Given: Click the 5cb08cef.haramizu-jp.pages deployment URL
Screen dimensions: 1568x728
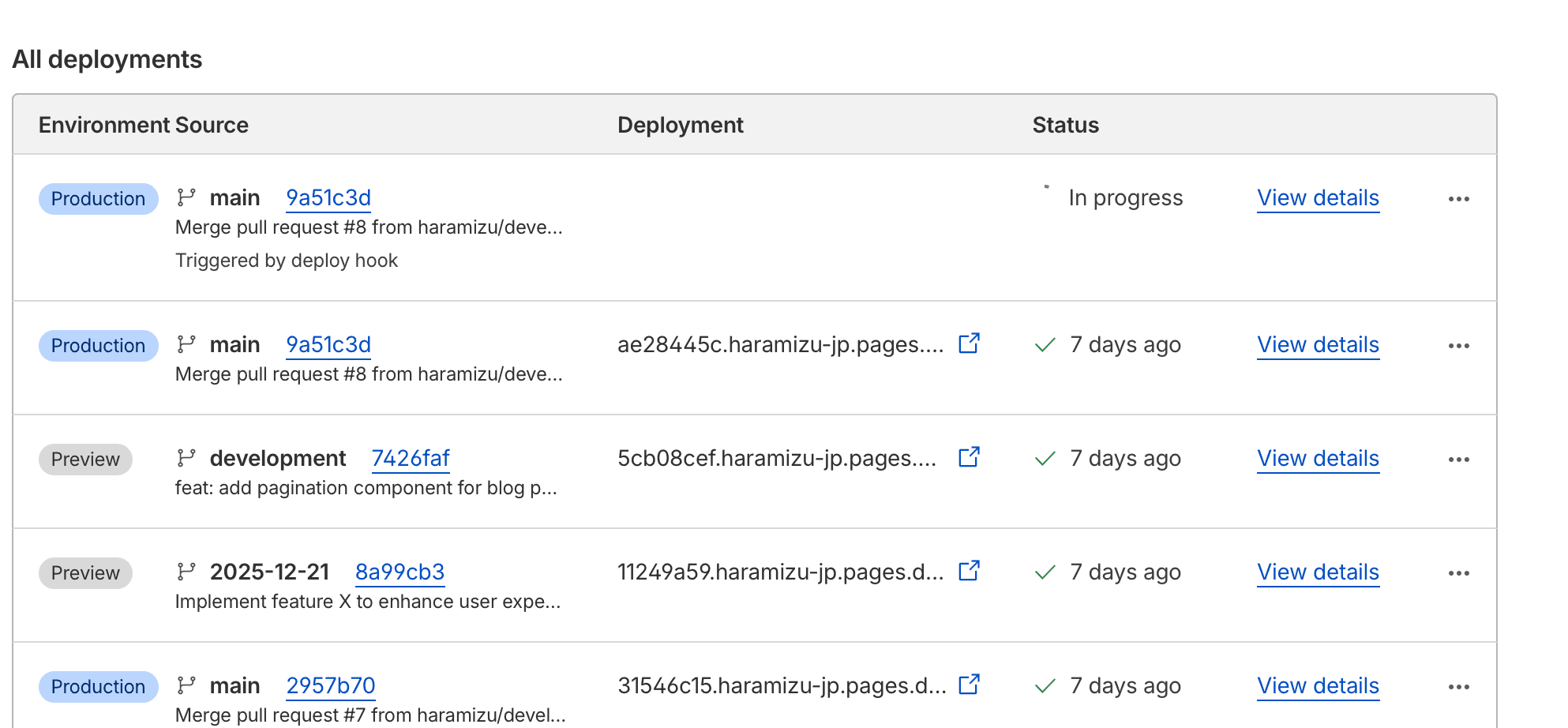Looking at the screenshot, I should pyautogui.click(x=776, y=459).
